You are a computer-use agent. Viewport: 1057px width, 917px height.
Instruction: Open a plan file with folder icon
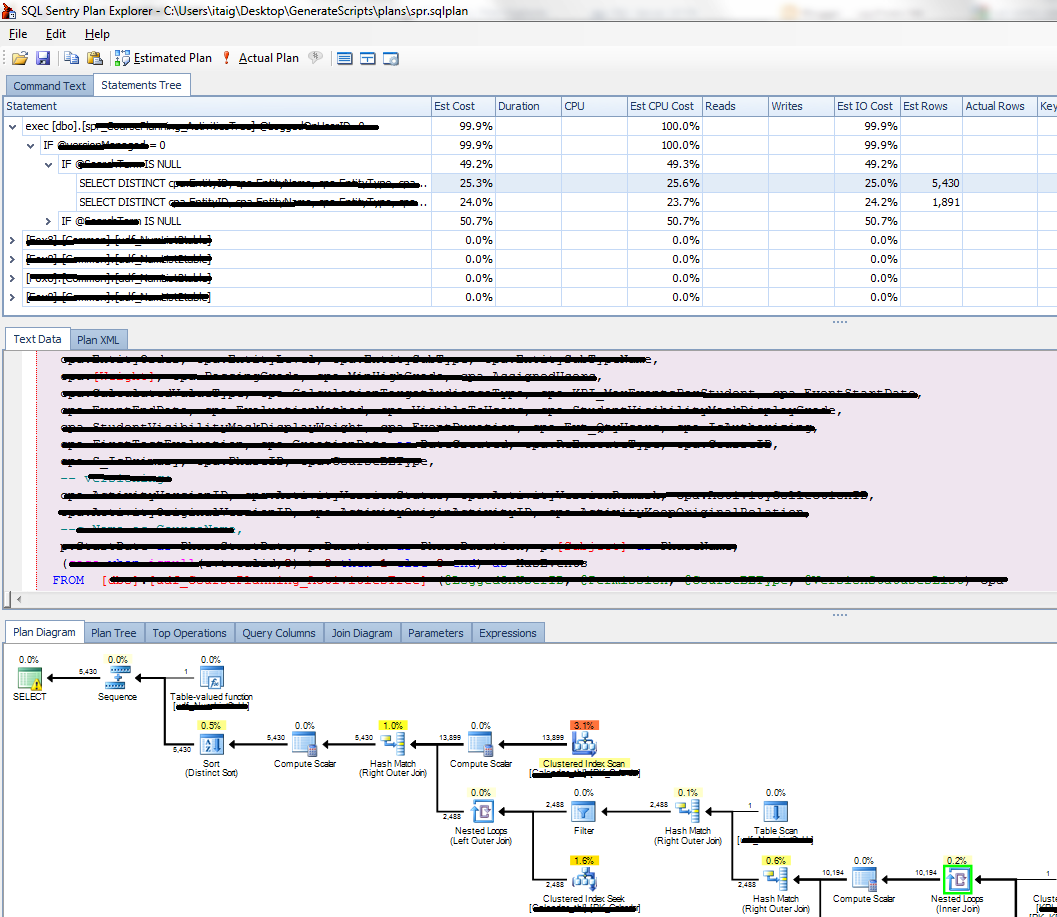click(20, 59)
